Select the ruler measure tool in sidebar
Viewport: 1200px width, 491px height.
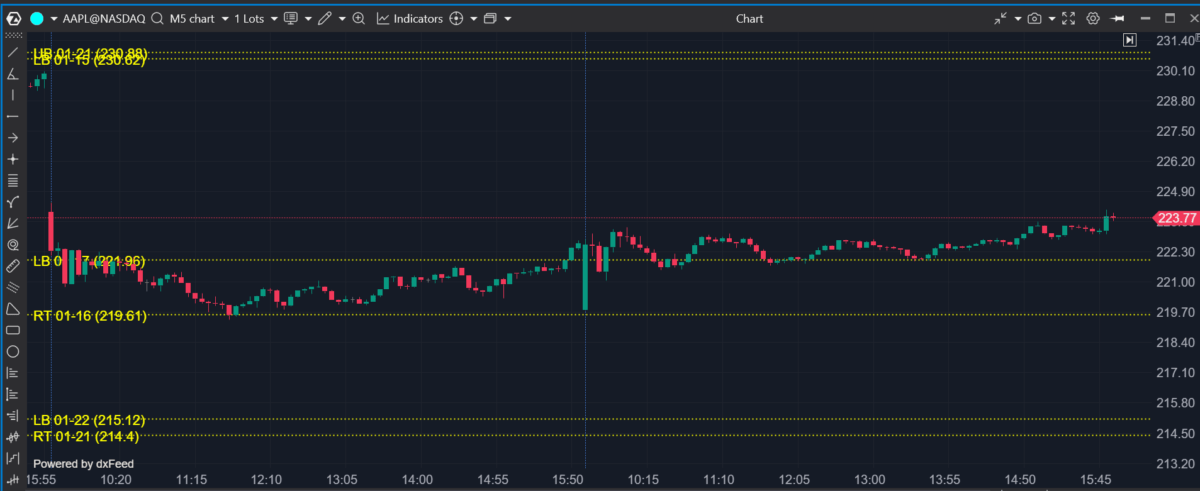coord(12,266)
